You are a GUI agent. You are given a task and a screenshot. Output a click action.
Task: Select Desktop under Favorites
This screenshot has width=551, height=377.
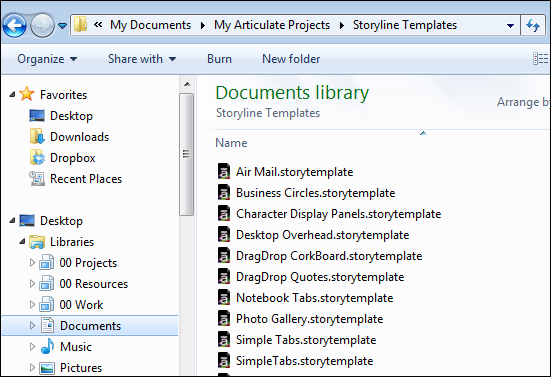point(71,116)
